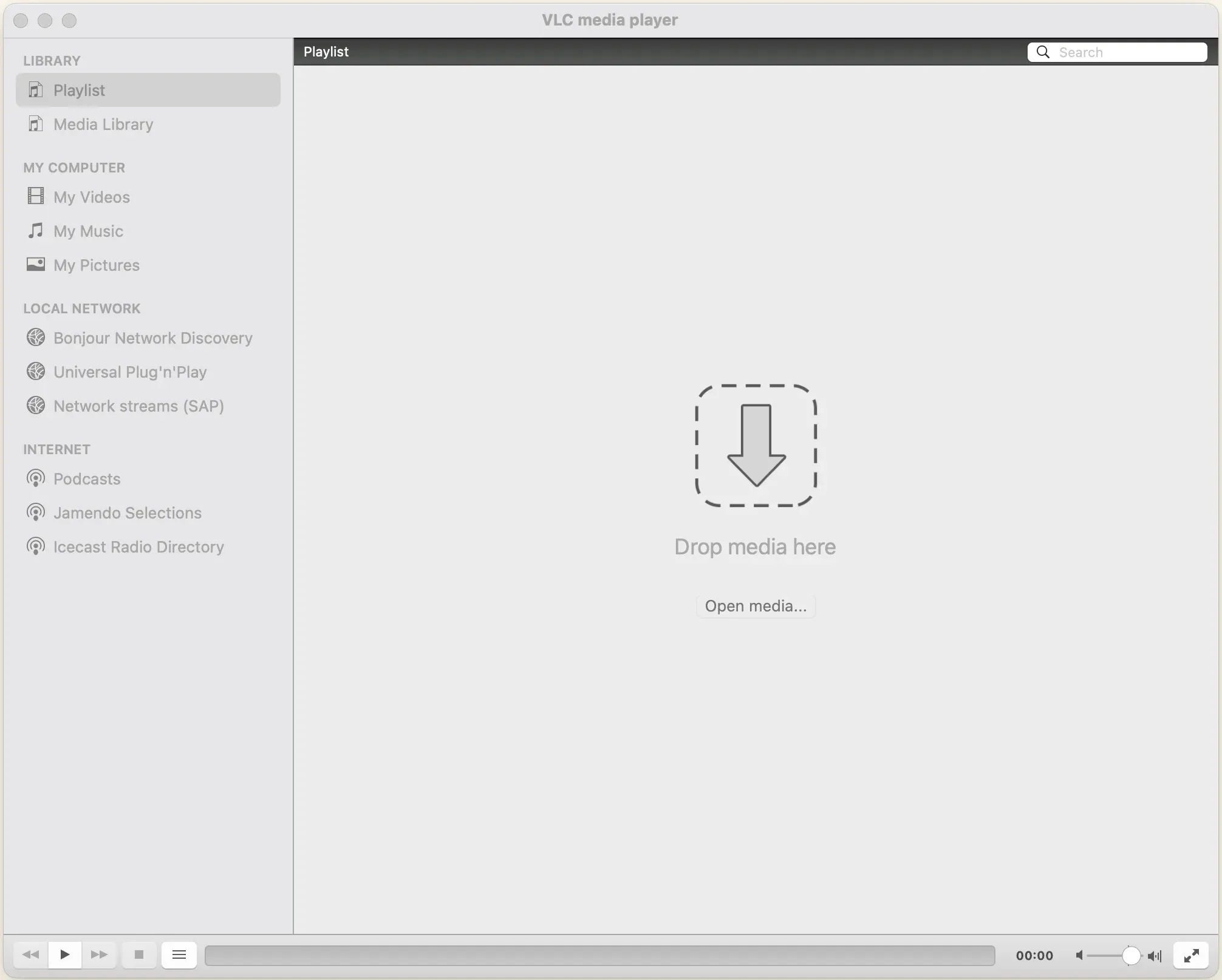Open Jamendo Selections
The height and width of the screenshot is (980, 1222).
pyautogui.click(x=148, y=512)
